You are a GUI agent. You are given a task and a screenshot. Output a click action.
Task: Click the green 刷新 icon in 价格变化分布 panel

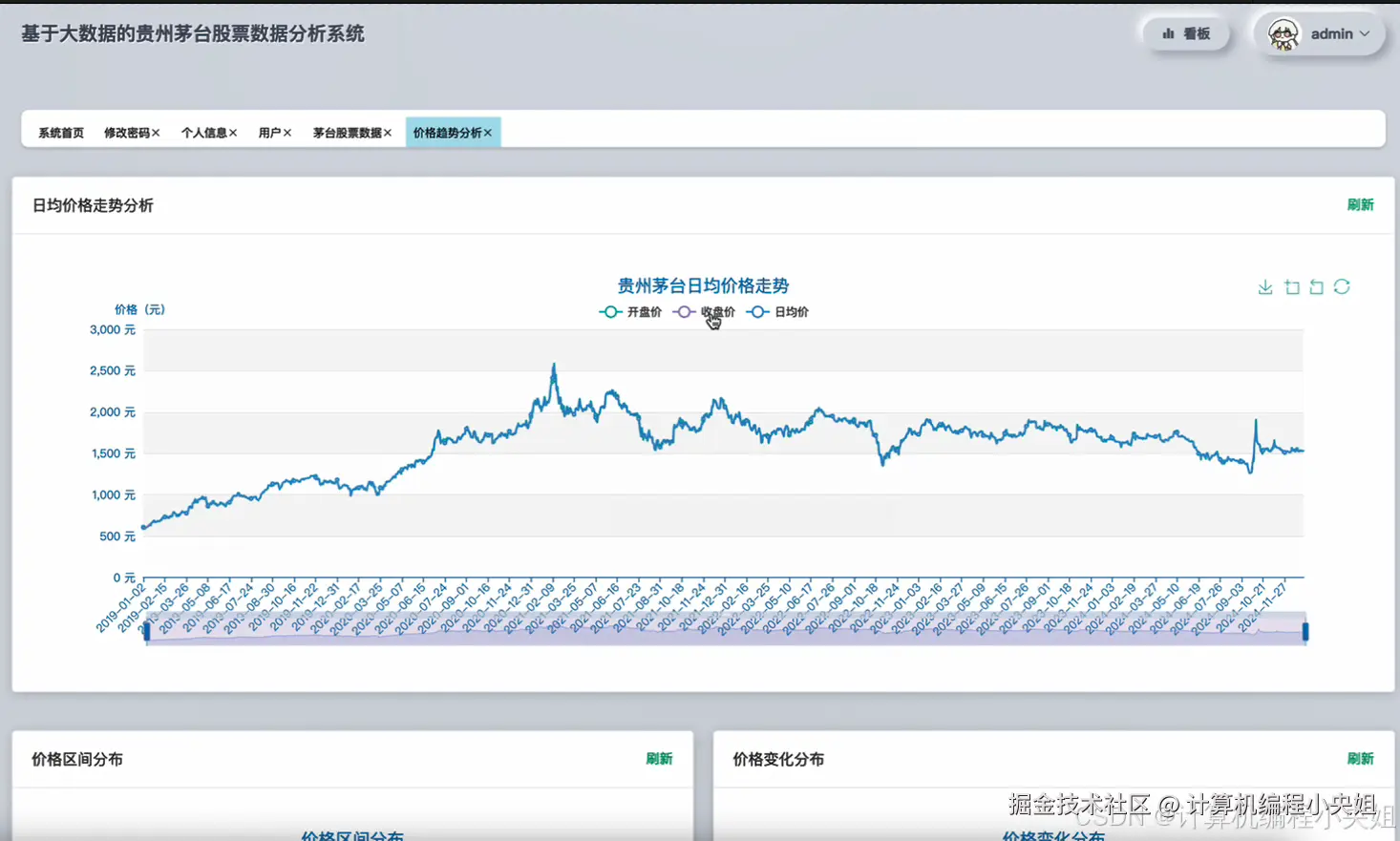pos(1362,758)
